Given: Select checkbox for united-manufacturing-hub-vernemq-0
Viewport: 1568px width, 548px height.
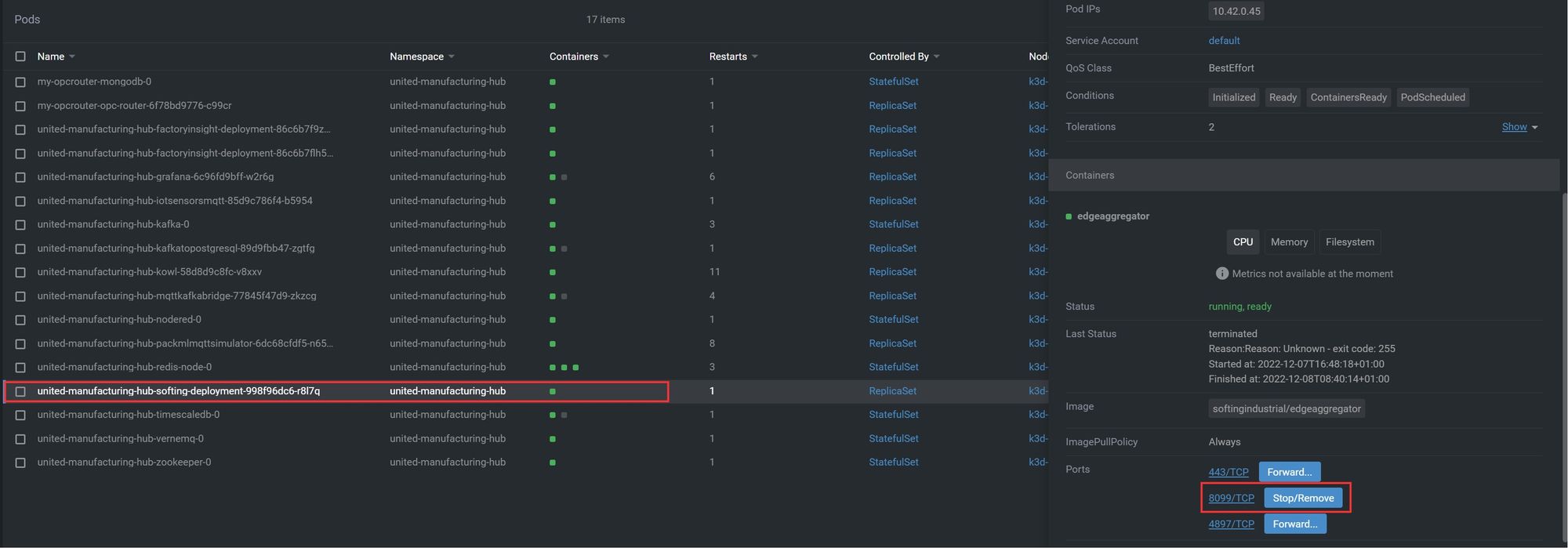Looking at the screenshot, I should pyautogui.click(x=20, y=439).
